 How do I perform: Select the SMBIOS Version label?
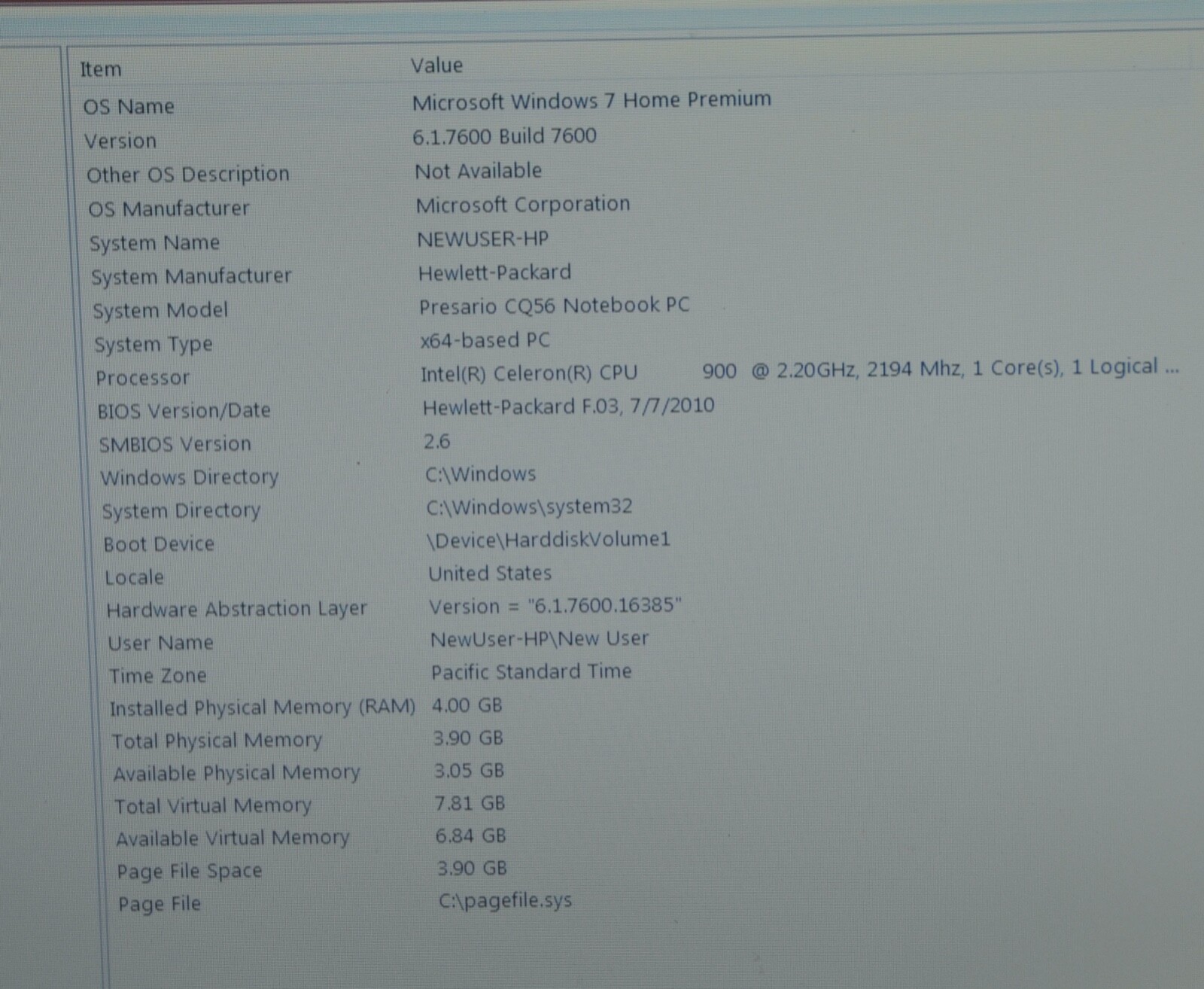(175, 444)
